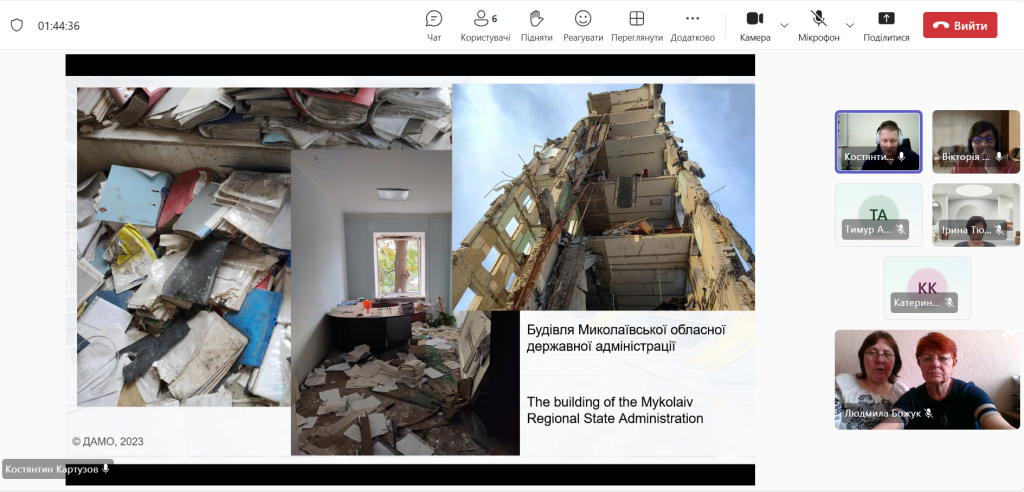Screen dimensions: 1024x492
Task: Select the Катерина KK avatar tile
Action: coord(927,287)
